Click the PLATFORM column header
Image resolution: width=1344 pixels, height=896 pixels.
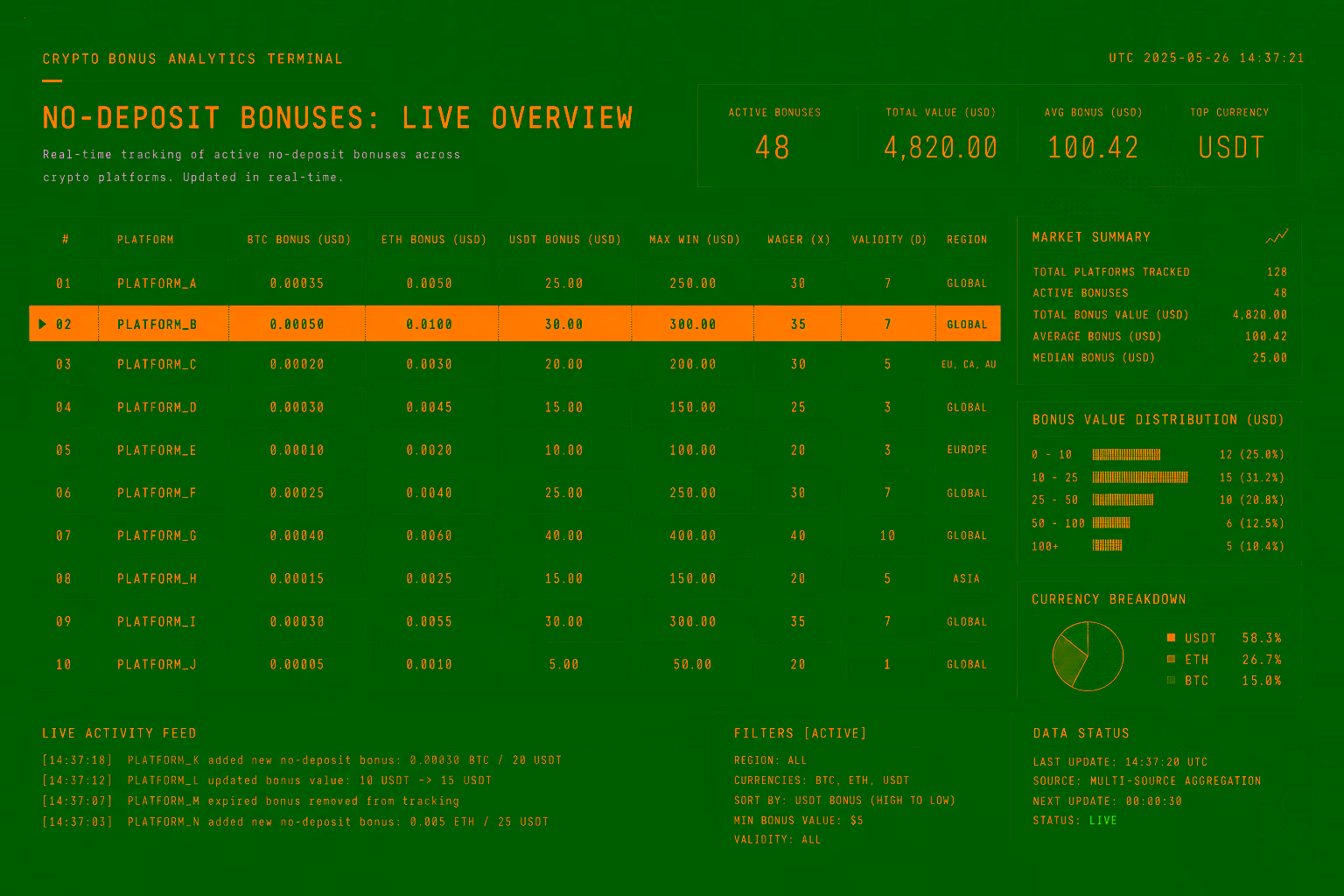145,240
